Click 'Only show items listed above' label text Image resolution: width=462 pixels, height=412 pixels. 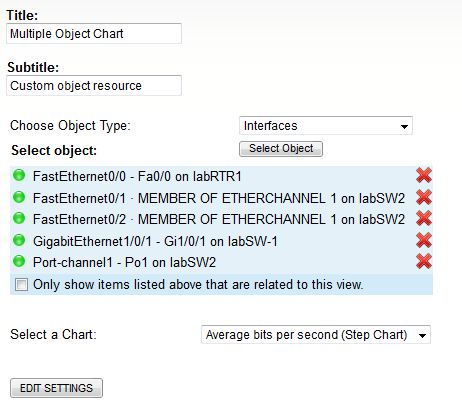pyautogui.click(x=198, y=285)
